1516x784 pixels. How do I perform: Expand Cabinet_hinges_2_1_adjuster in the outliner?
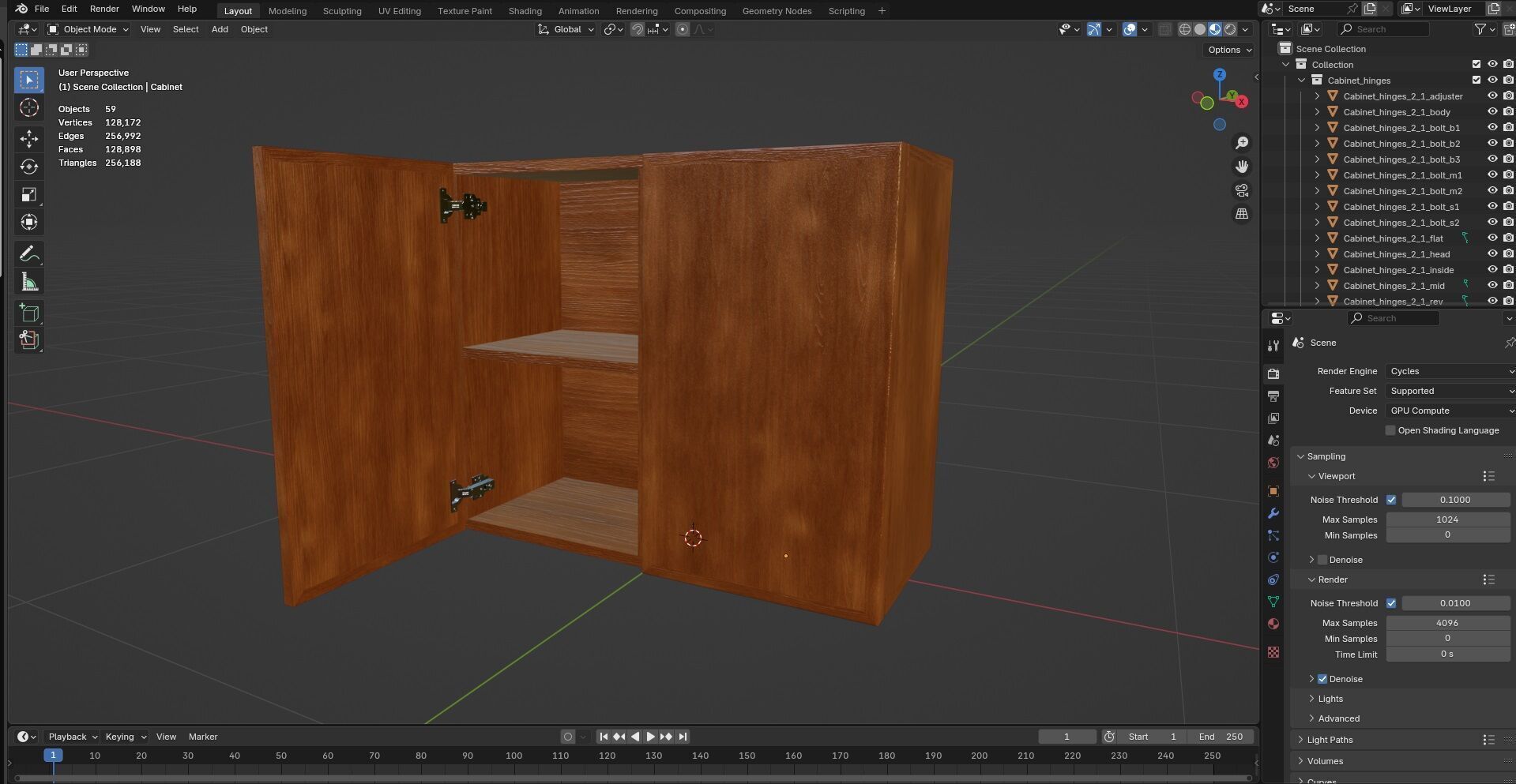pos(1317,96)
